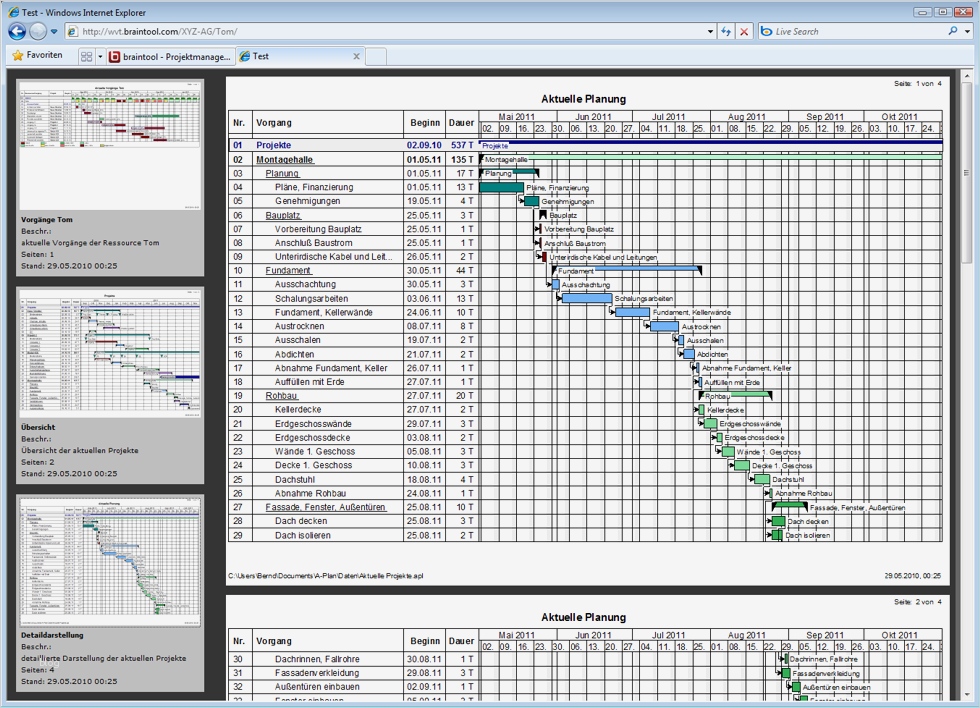Click the Stop loading red X icon
Viewport: 980px width, 708px height.
(x=744, y=31)
